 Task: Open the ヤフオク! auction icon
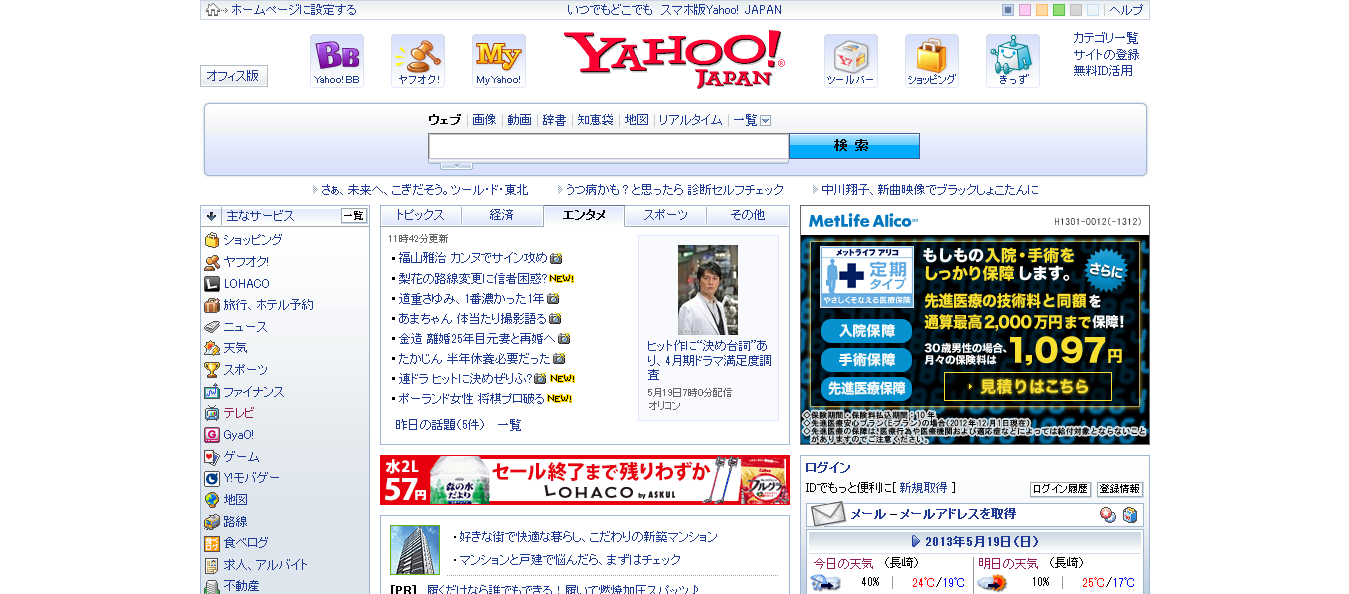pos(418,61)
